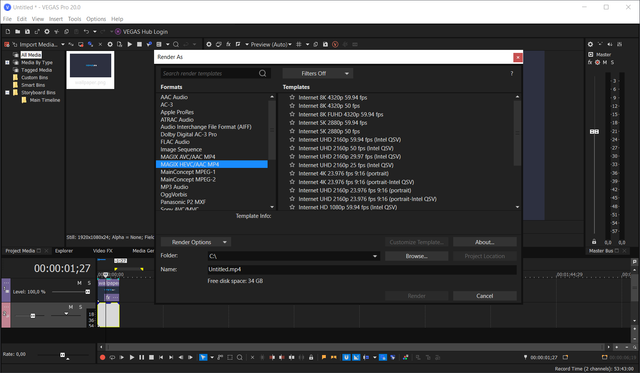Expand the Media By Type tree node
The width and height of the screenshot is (640, 373).
tap(7, 62)
